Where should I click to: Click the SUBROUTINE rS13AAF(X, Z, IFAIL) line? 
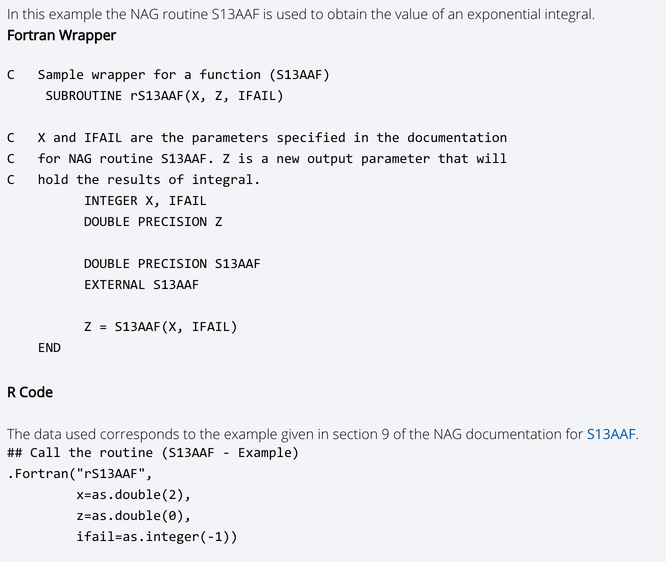(x=164, y=96)
